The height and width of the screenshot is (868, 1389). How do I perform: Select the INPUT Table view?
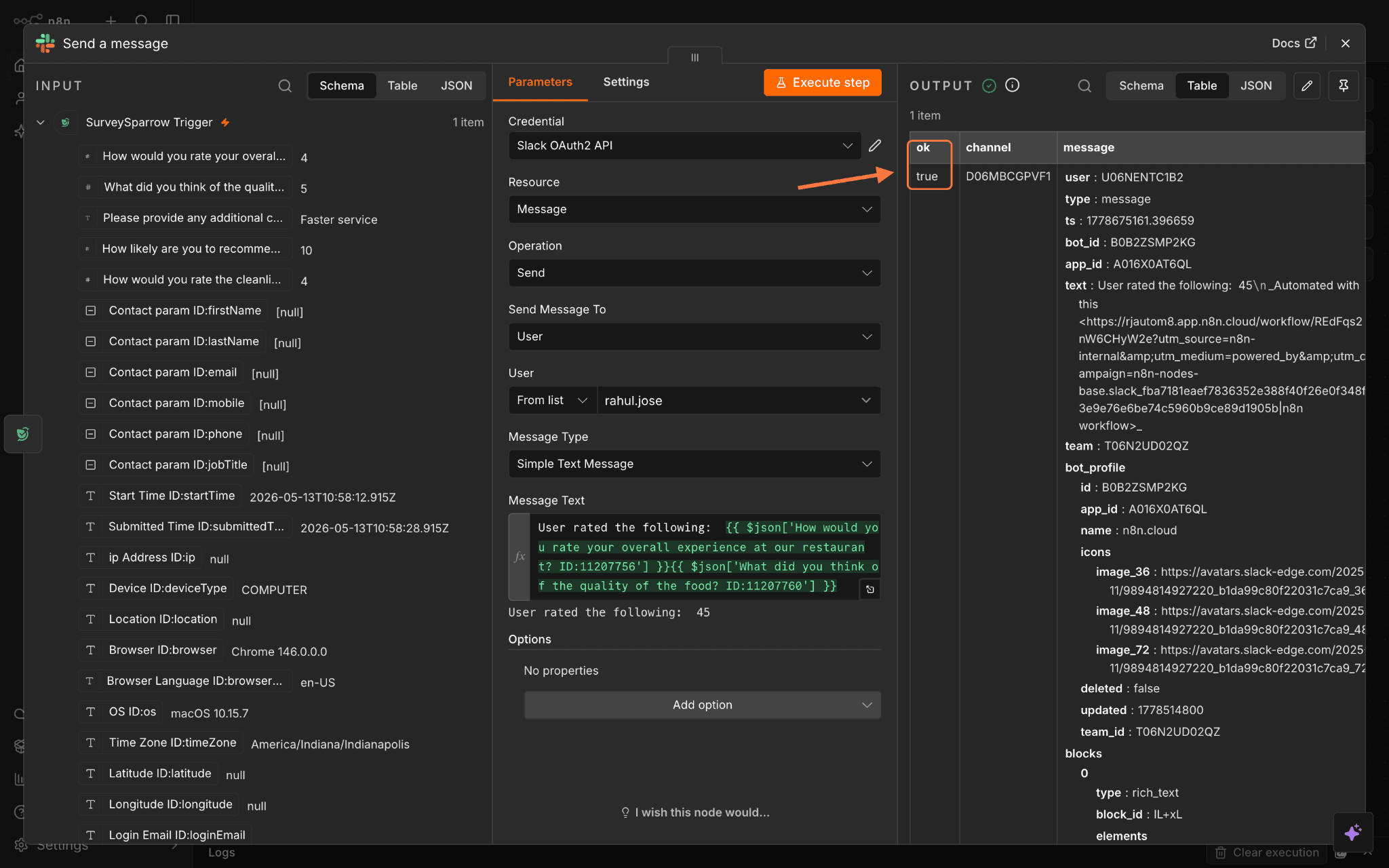402,85
